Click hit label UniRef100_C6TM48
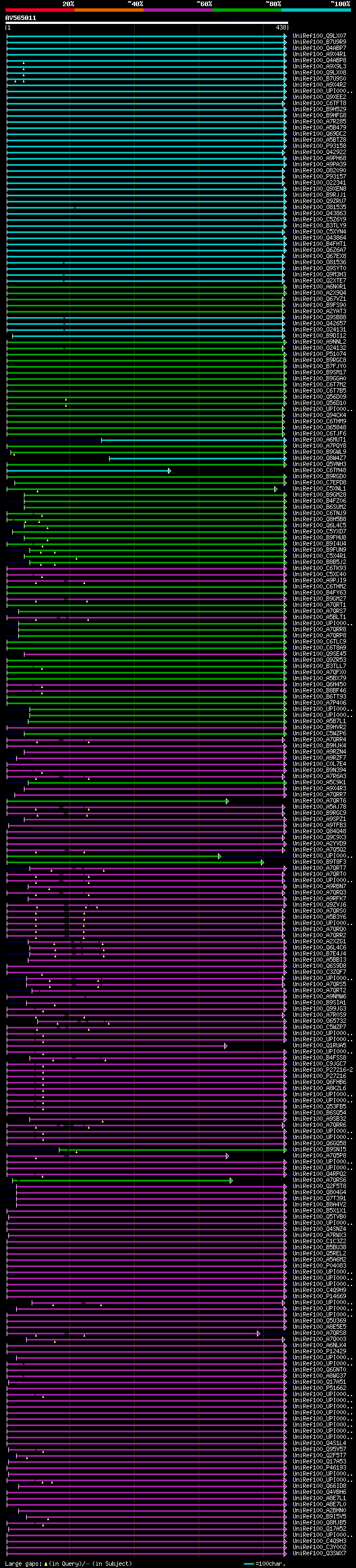 coord(319,471)
